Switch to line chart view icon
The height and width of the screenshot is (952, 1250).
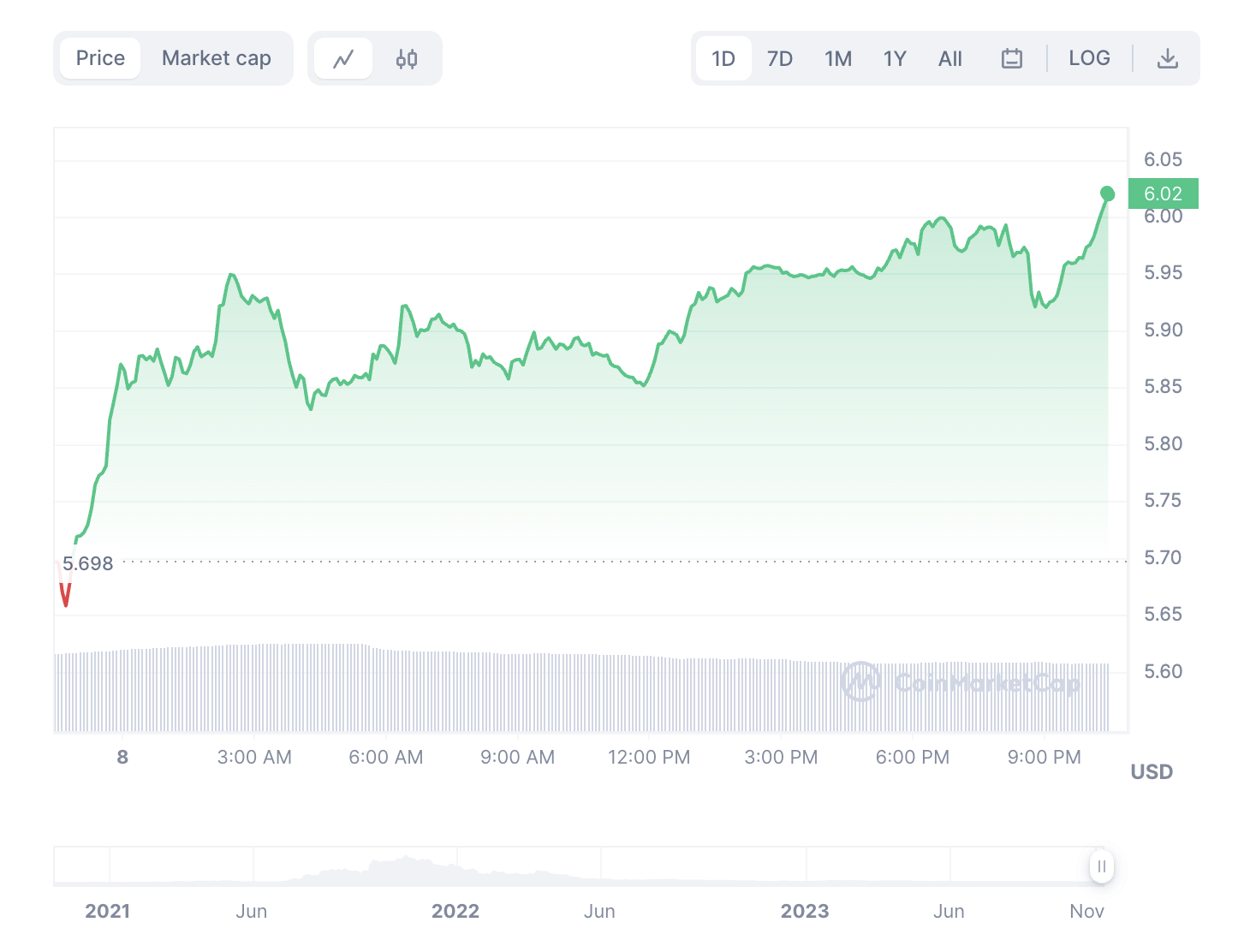343,59
